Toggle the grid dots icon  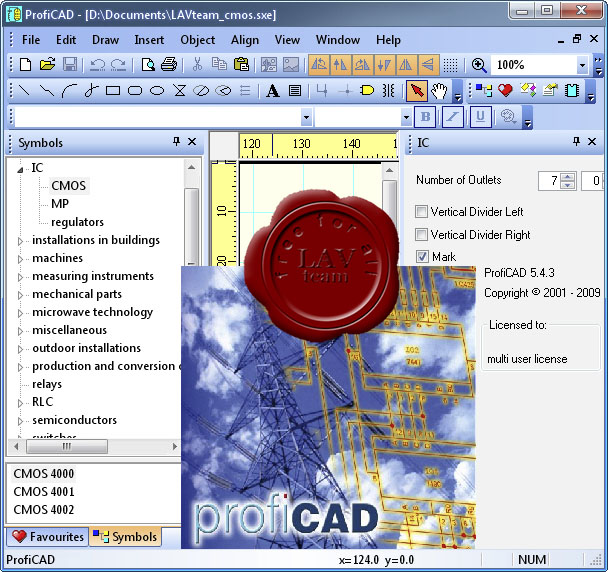pyautogui.click(x=450, y=65)
